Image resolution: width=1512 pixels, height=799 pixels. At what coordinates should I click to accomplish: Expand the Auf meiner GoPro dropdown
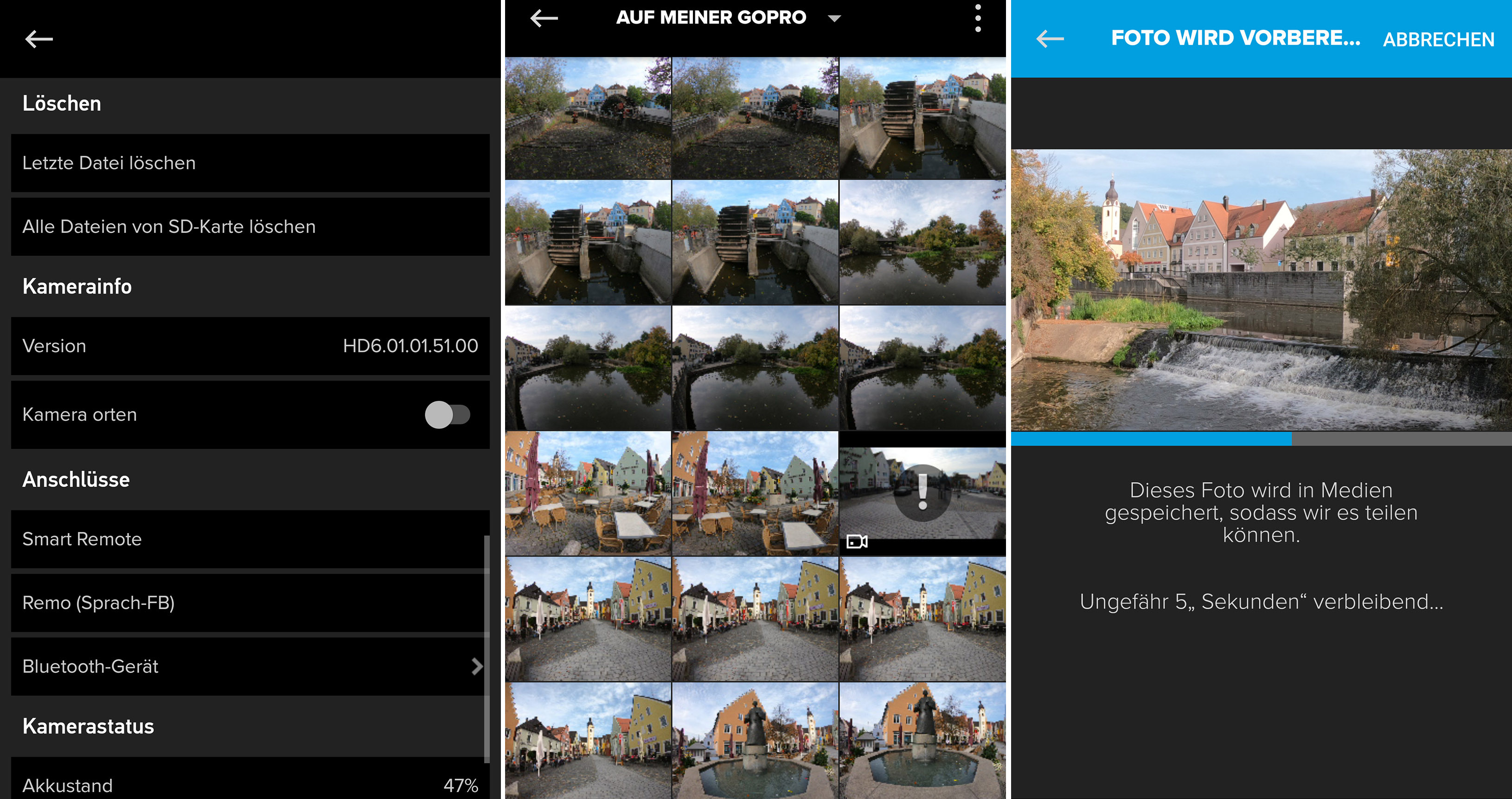(x=834, y=18)
